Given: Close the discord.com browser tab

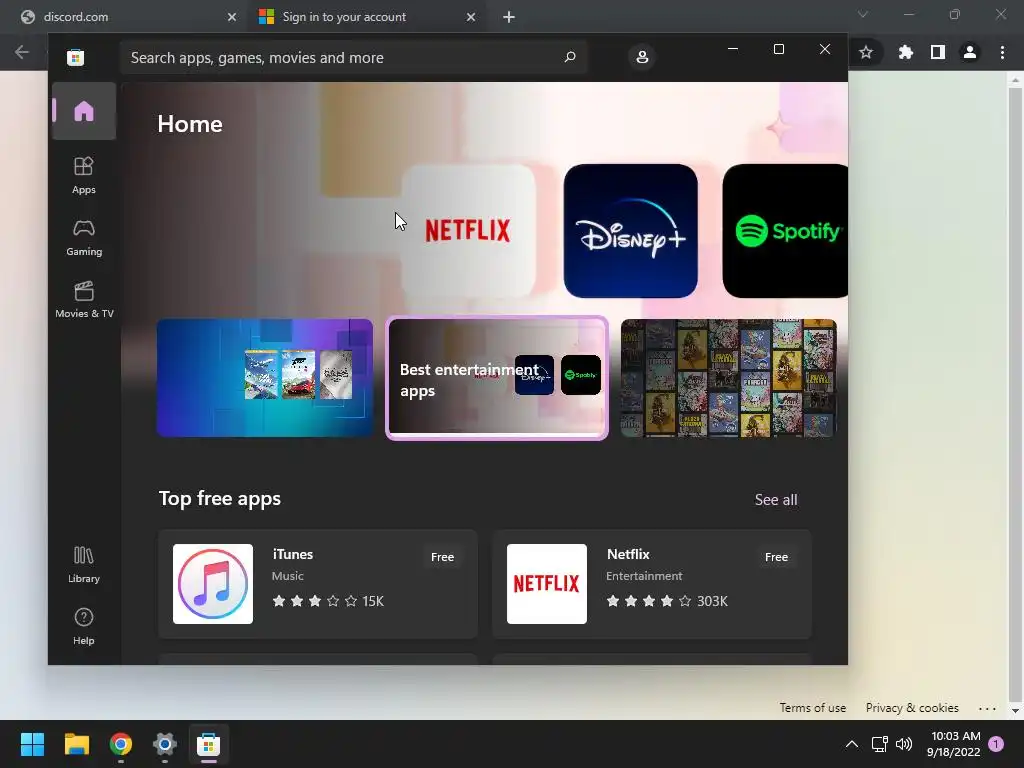Looking at the screenshot, I should coord(232,17).
